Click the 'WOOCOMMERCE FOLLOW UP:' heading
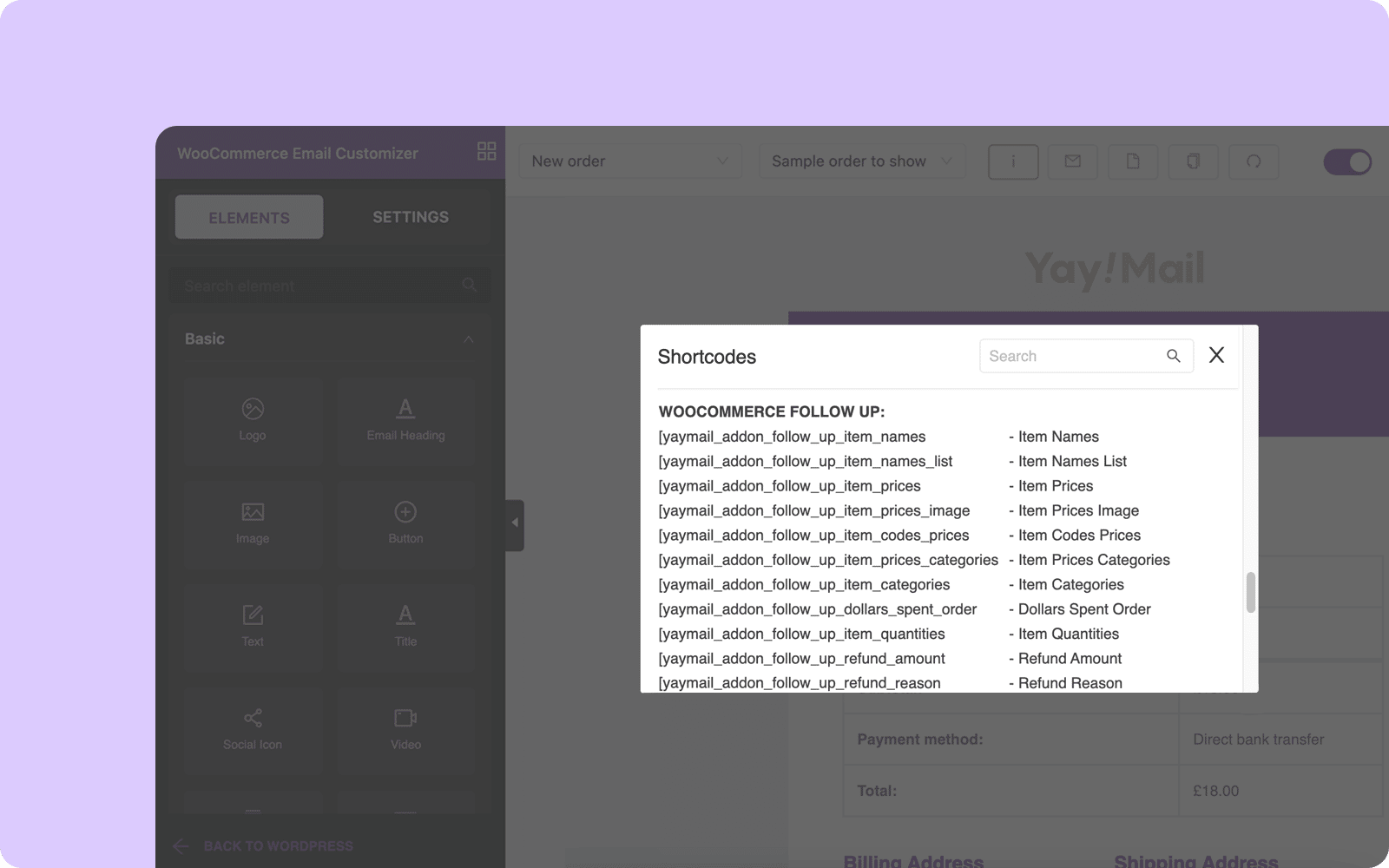 pos(772,411)
